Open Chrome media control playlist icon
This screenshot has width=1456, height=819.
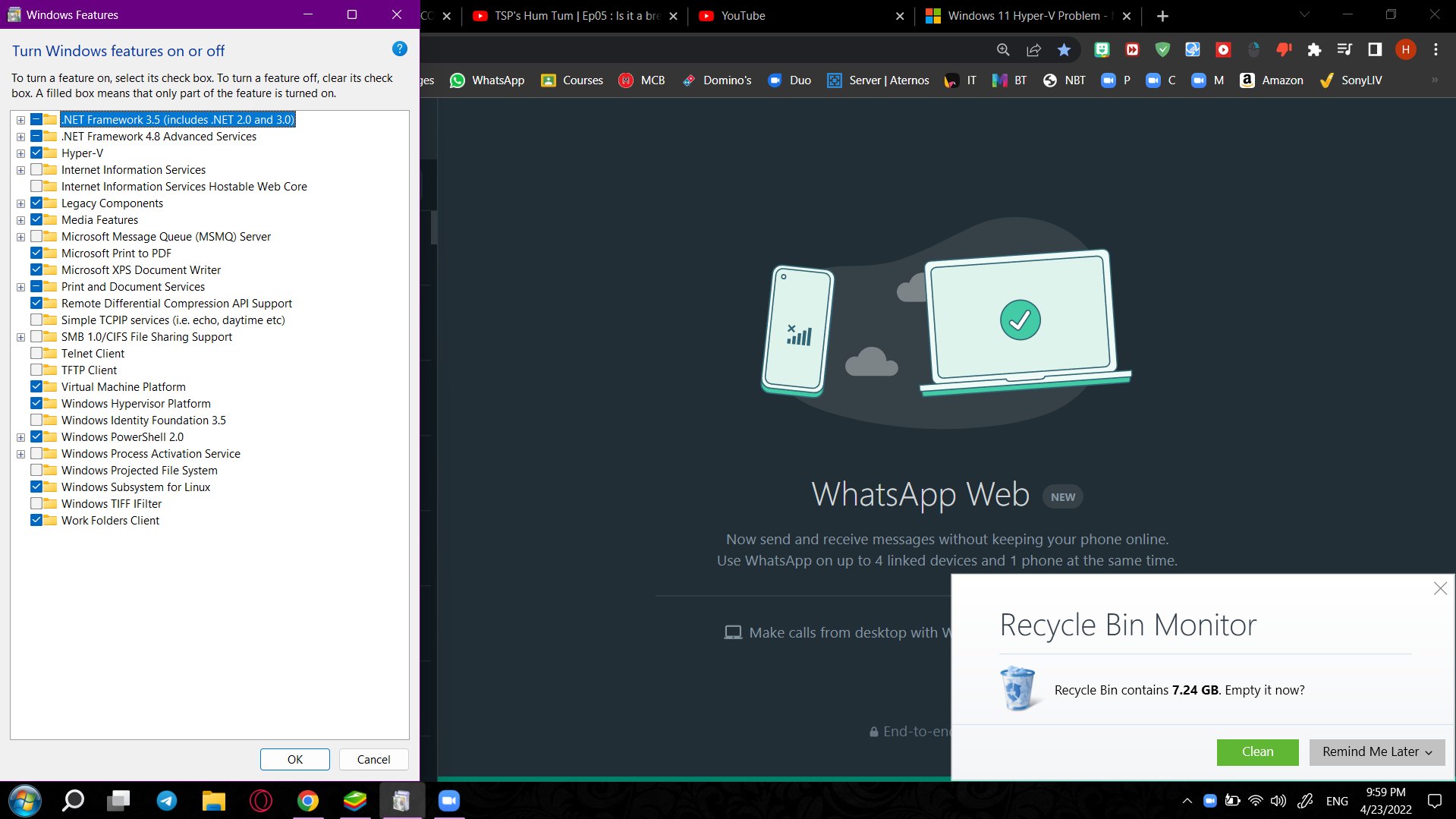1344,50
